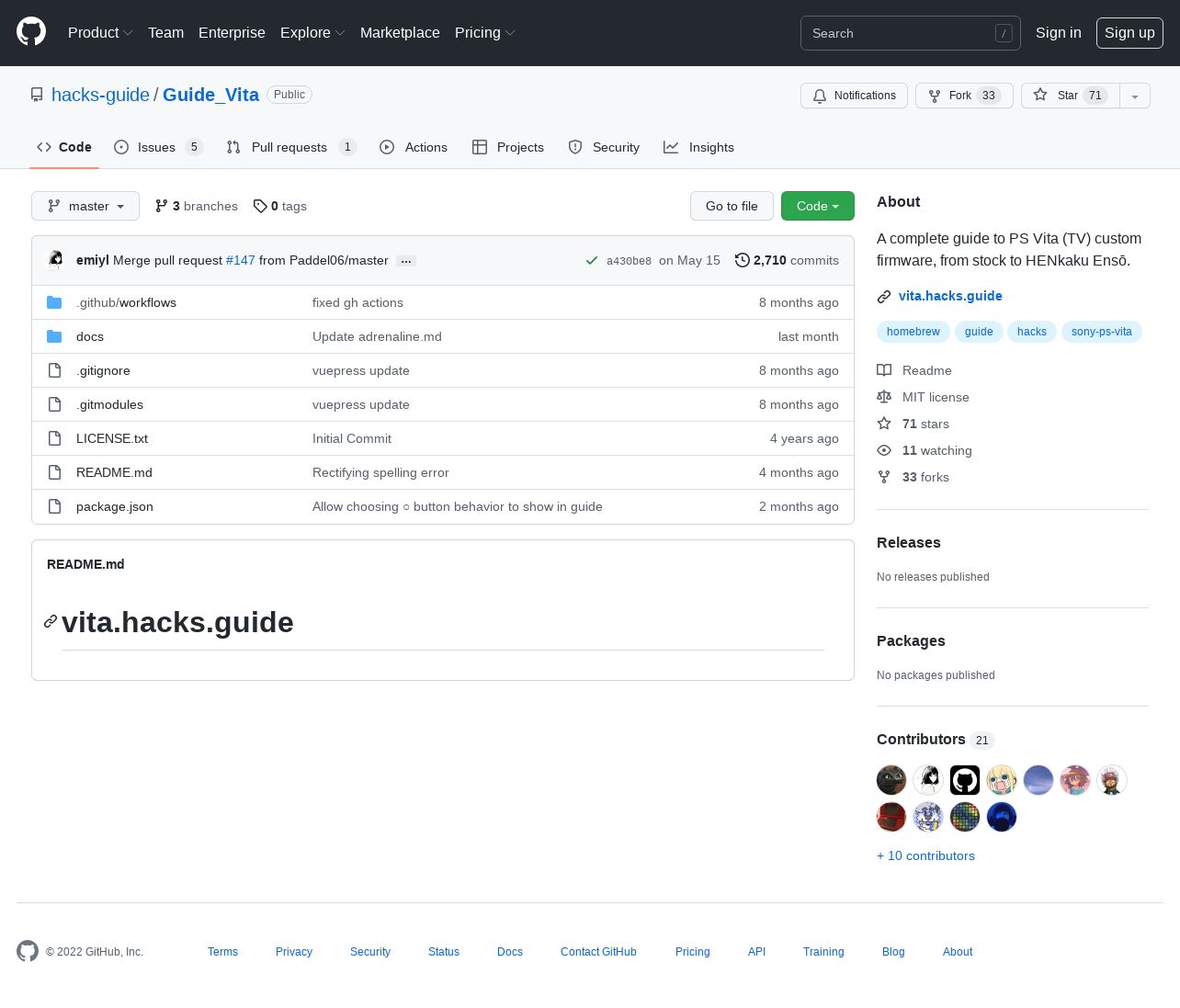Click the scale icon next to MIT license
The width and height of the screenshot is (1180, 1008).
[884, 397]
